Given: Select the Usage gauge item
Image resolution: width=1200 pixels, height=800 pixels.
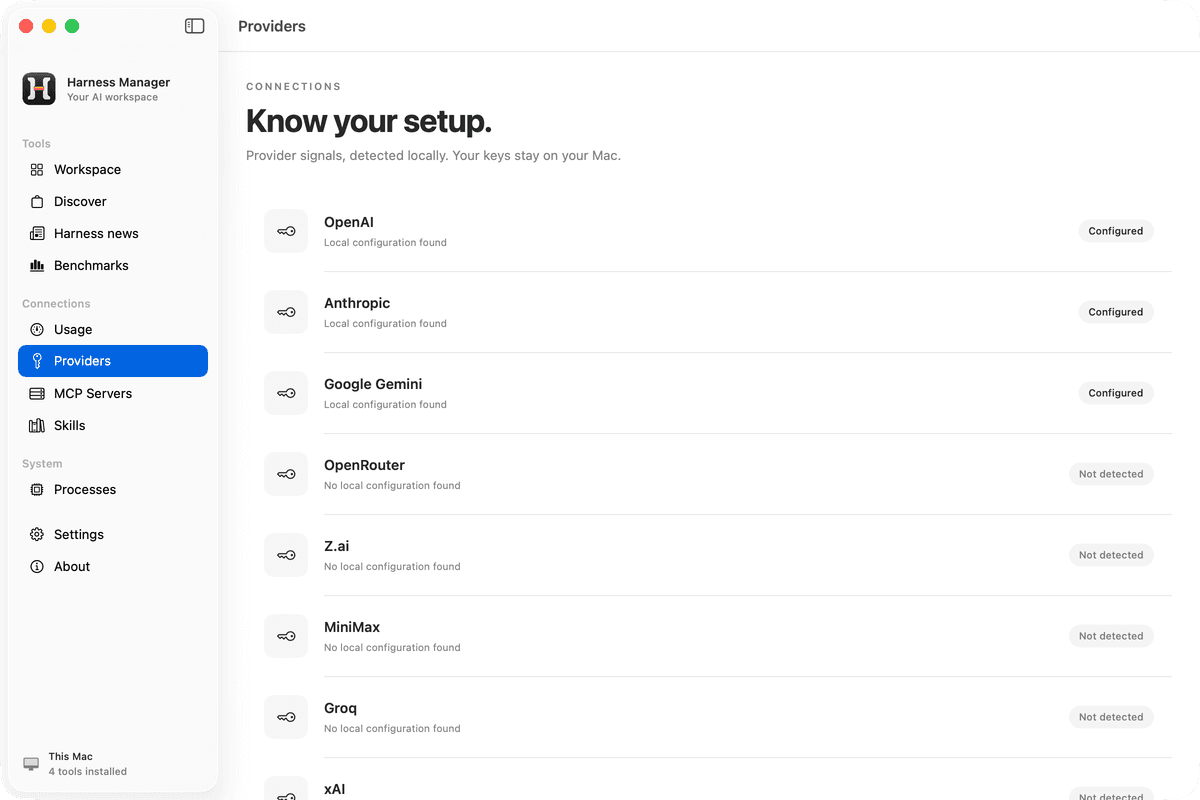Looking at the screenshot, I should coord(113,329).
